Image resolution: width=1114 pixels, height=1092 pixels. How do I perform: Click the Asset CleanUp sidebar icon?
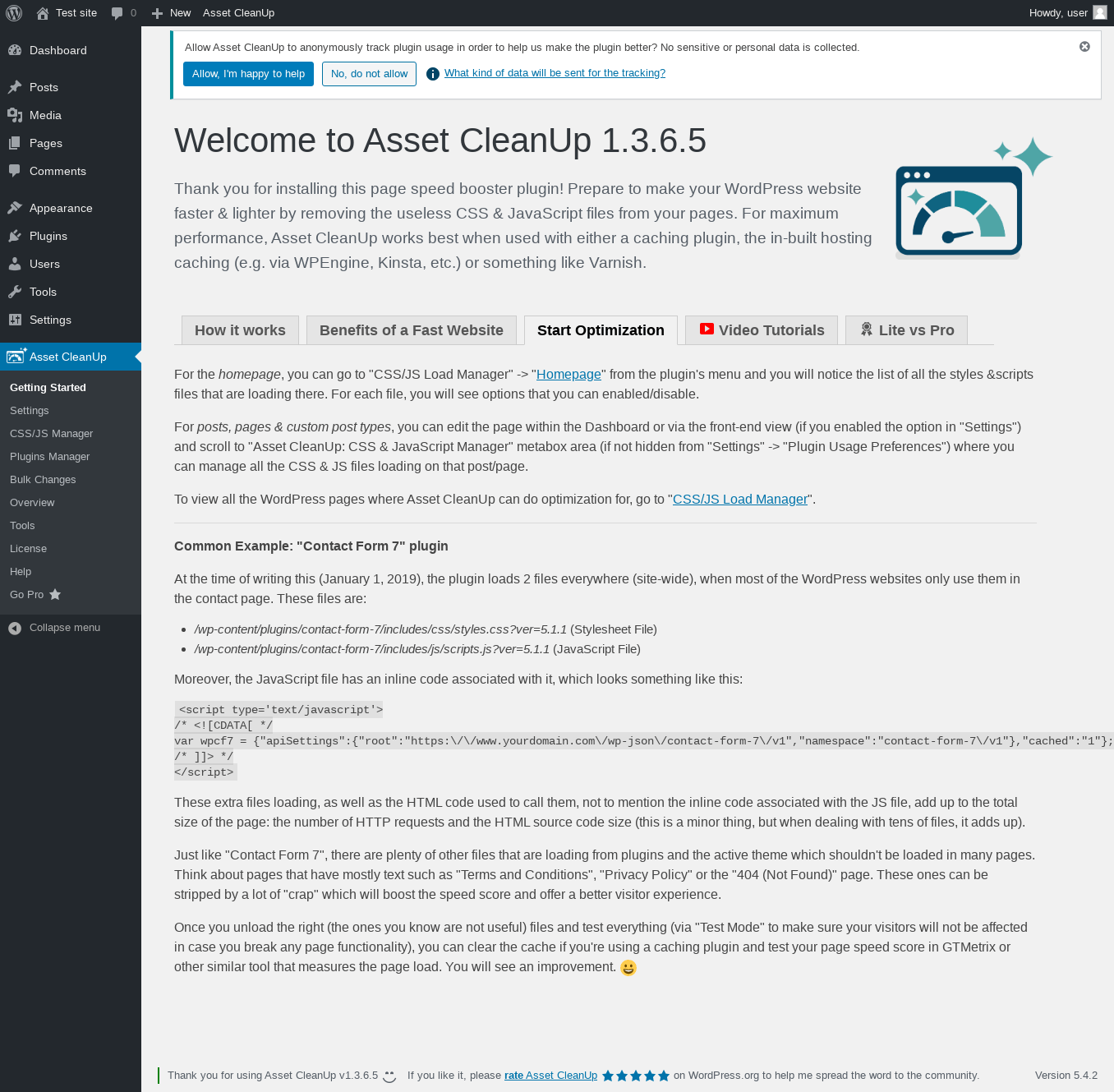point(16,356)
